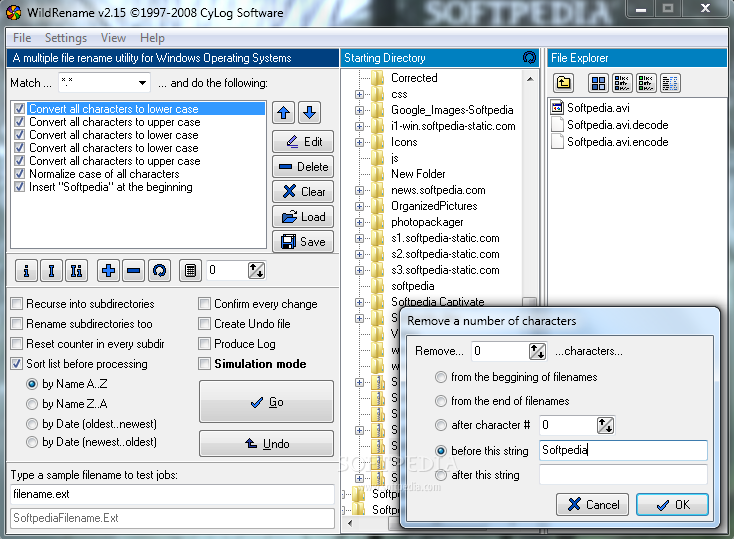The width and height of the screenshot is (734, 539).
Task: Select the Softpedia.avi file icon
Action: (x=557, y=108)
